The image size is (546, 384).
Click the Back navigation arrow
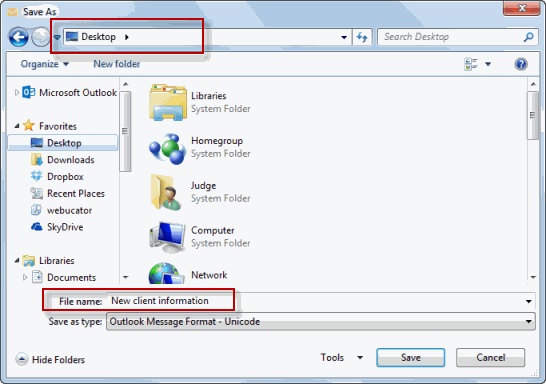(x=18, y=37)
